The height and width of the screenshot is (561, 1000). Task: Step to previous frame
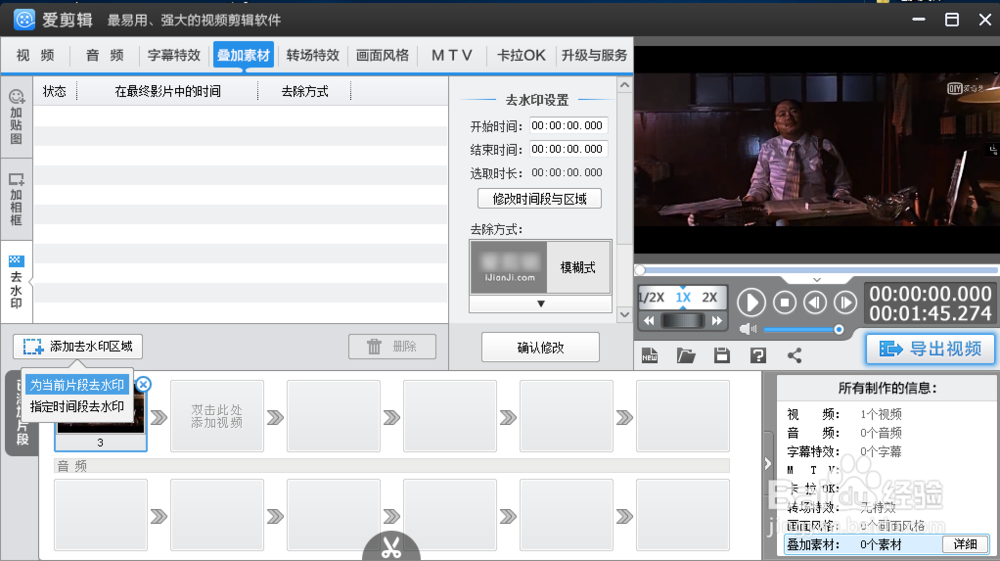pyautogui.click(x=815, y=302)
